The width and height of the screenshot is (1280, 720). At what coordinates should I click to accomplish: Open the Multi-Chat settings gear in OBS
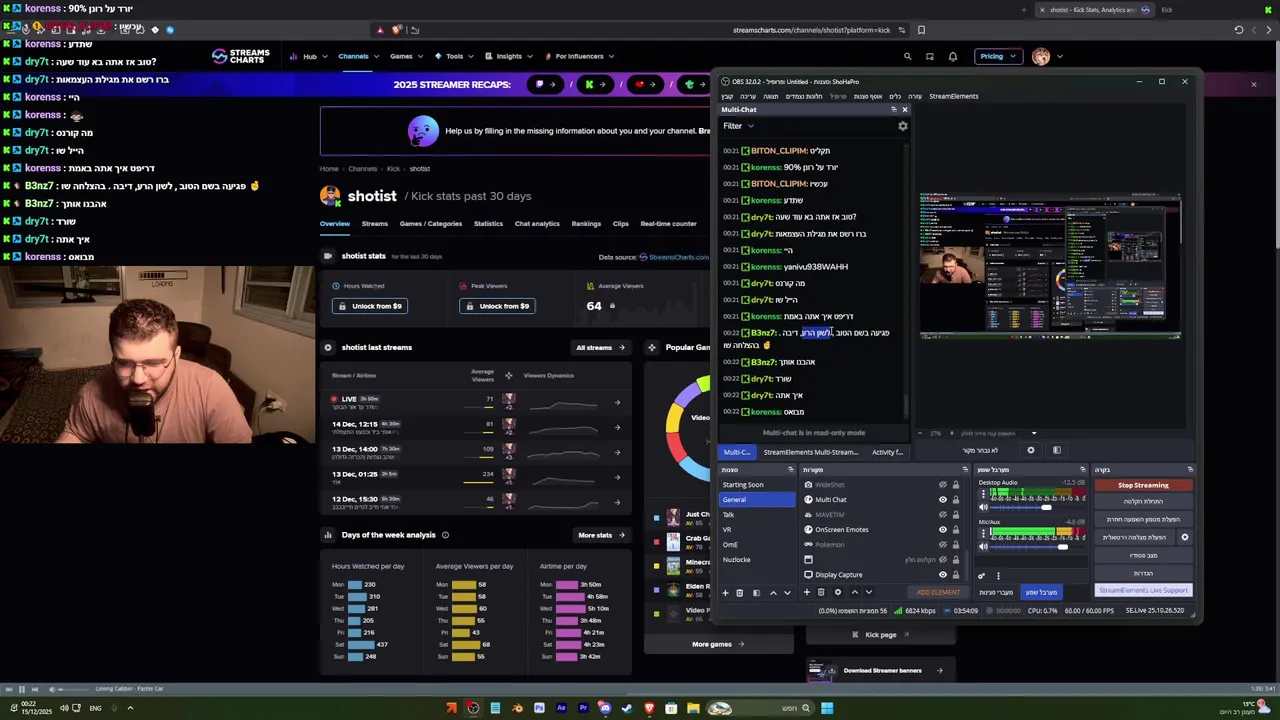[x=902, y=126]
